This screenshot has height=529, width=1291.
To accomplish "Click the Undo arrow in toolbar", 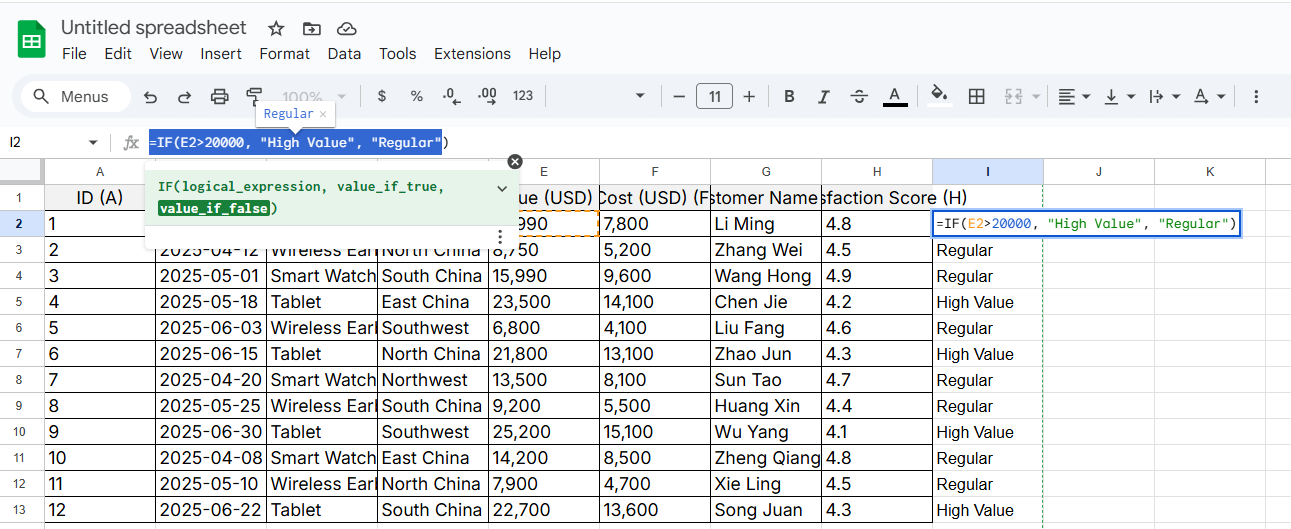I will pos(151,97).
